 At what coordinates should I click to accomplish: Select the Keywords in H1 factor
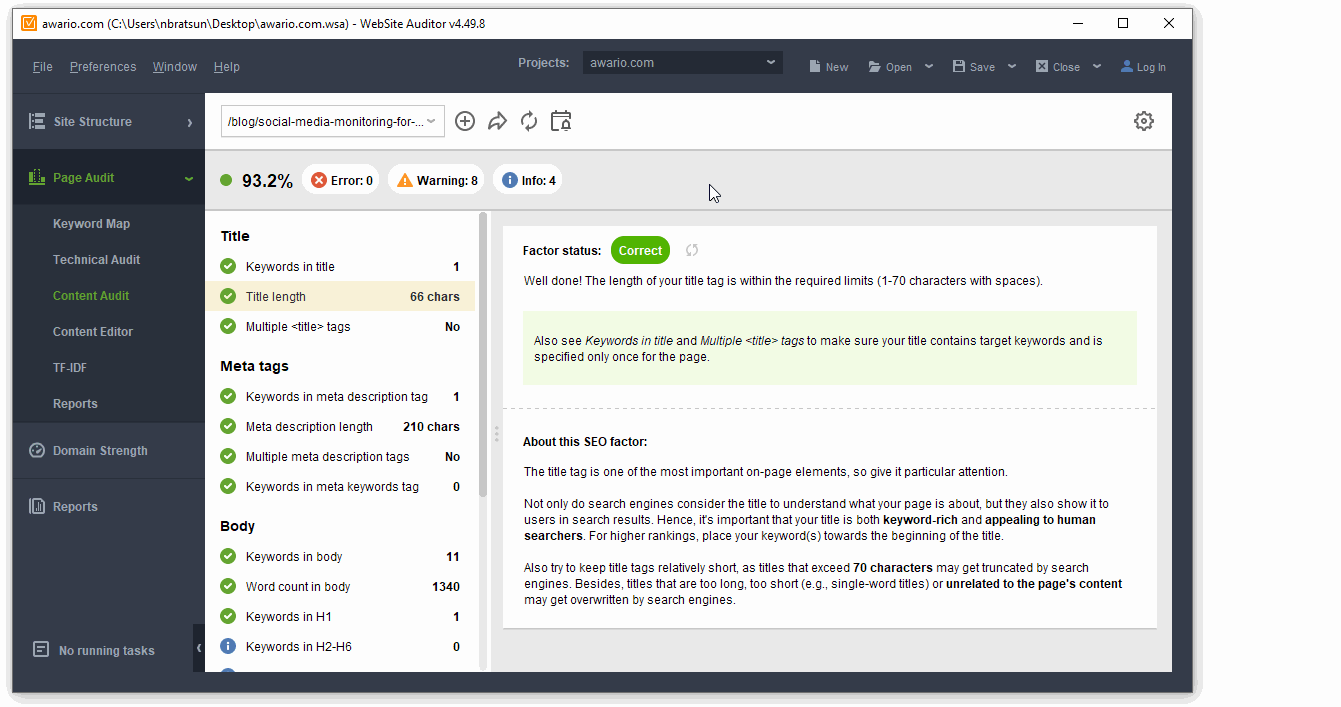(x=340, y=617)
